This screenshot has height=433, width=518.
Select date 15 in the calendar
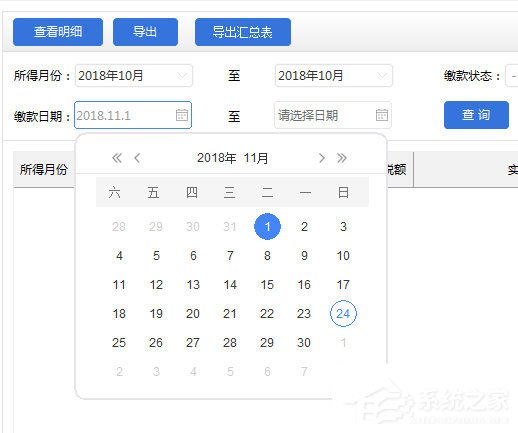pyautogui.click(x=267, y=285)
